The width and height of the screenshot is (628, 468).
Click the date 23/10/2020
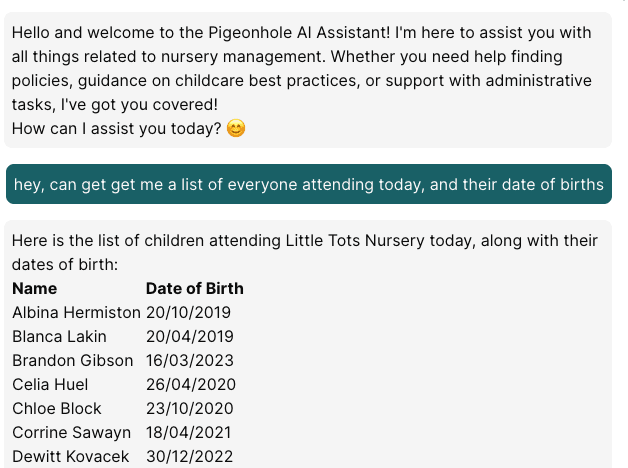click(x=190, y=408)
